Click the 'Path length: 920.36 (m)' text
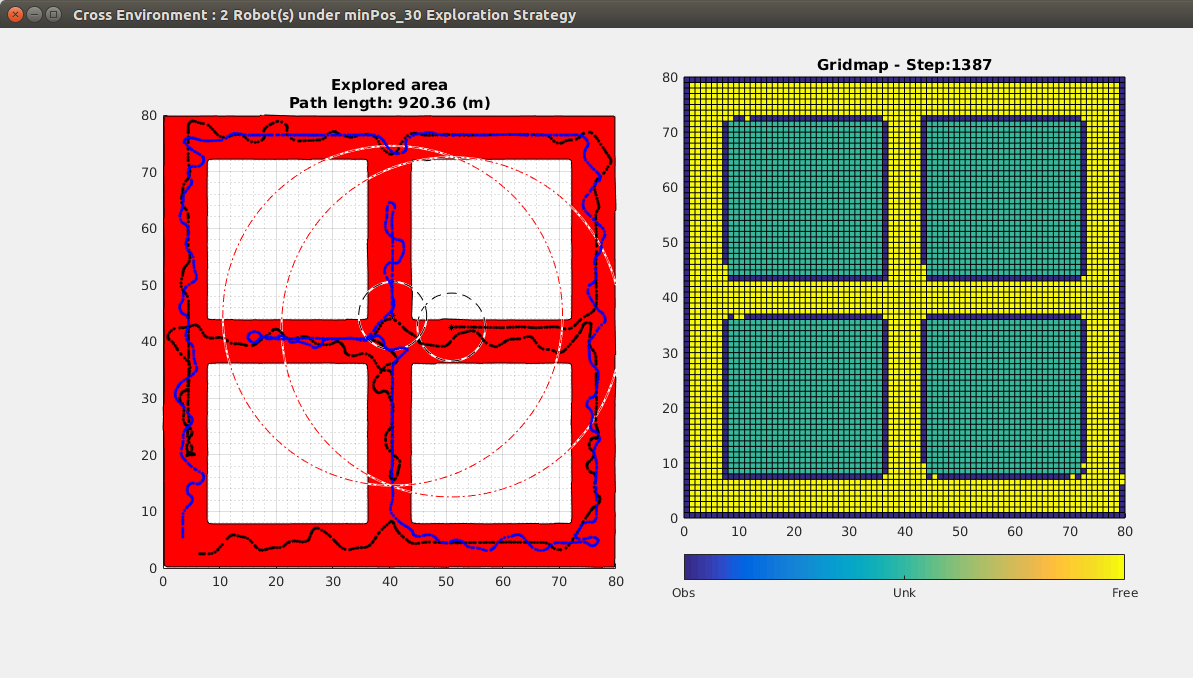This screenshot has height=678, width=1193. pos(389,102)
